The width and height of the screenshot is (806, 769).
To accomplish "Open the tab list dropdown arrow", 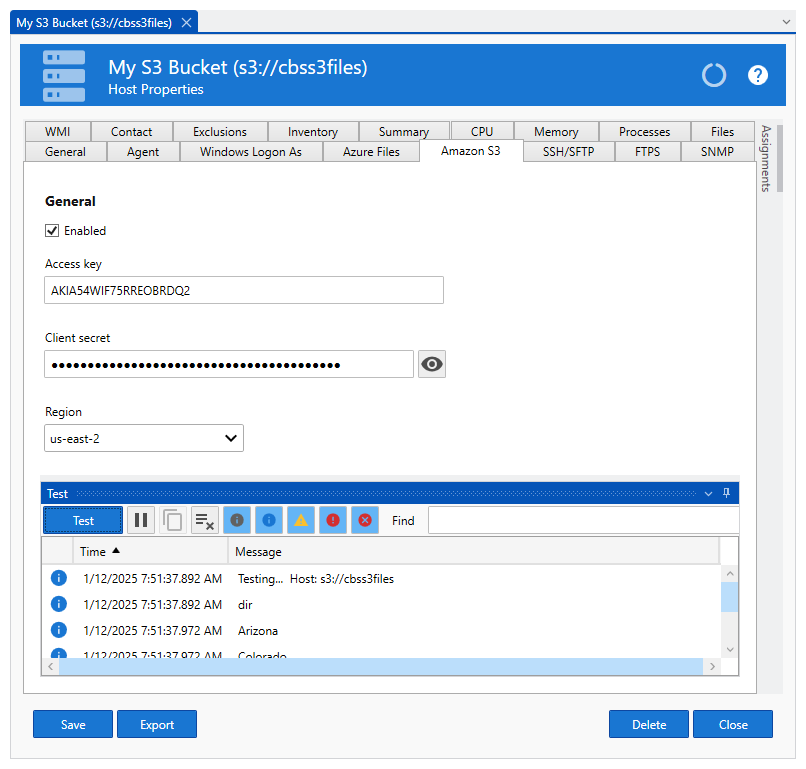I will 786,21.
